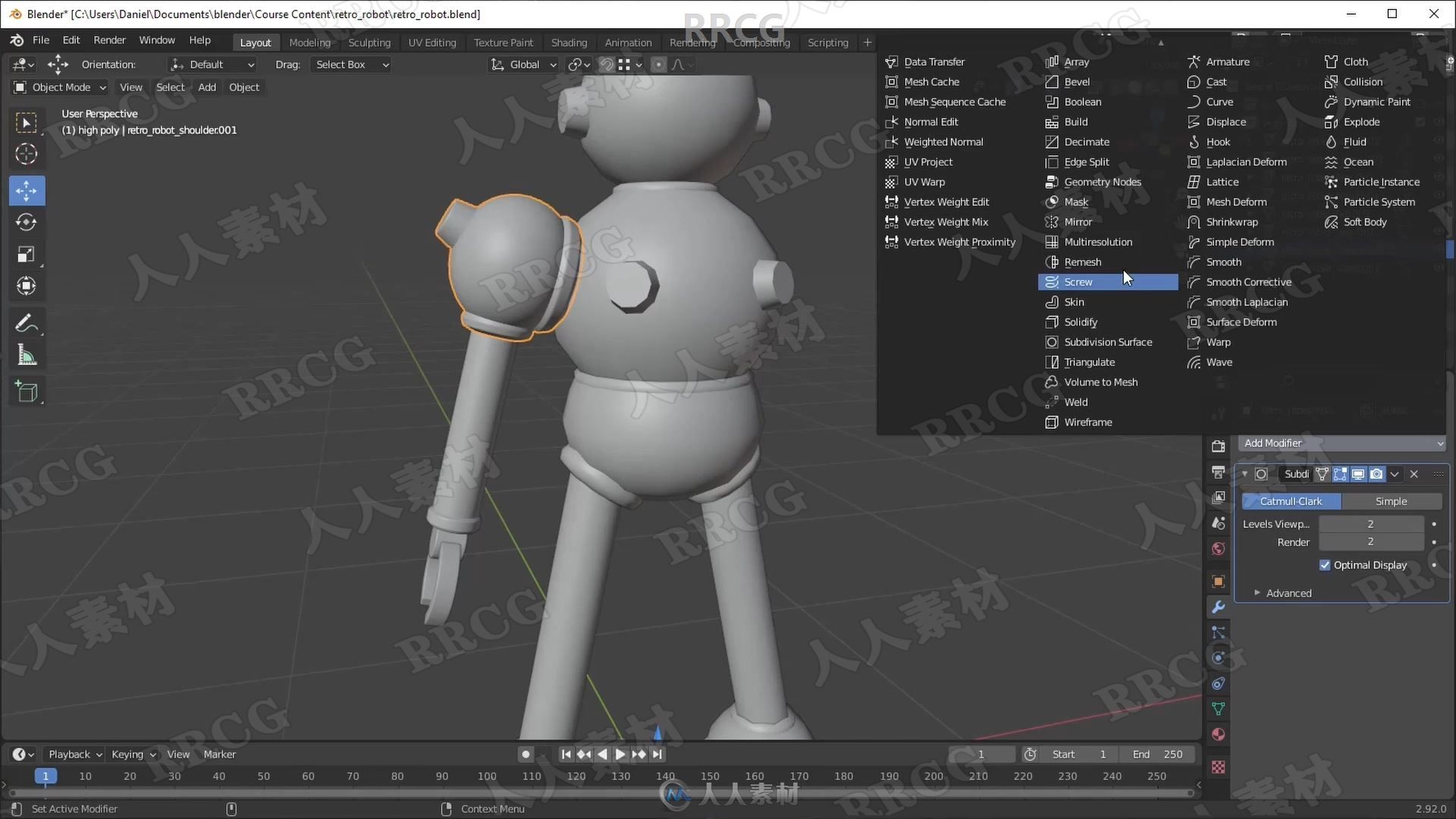Select the Shading workspace tab
1456x819 pixels.
(x=568, y=42)
